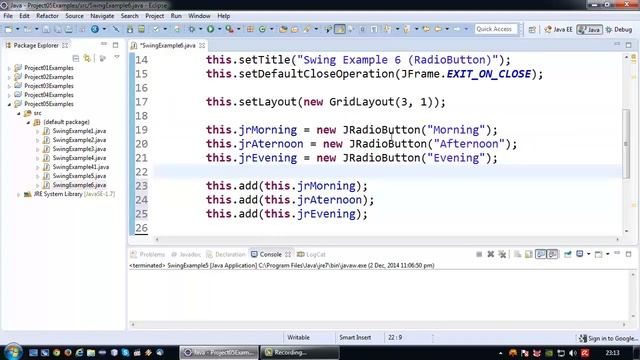640x360 pixels.
Task: Open the Navigate menu
Action: click(102, 16)
